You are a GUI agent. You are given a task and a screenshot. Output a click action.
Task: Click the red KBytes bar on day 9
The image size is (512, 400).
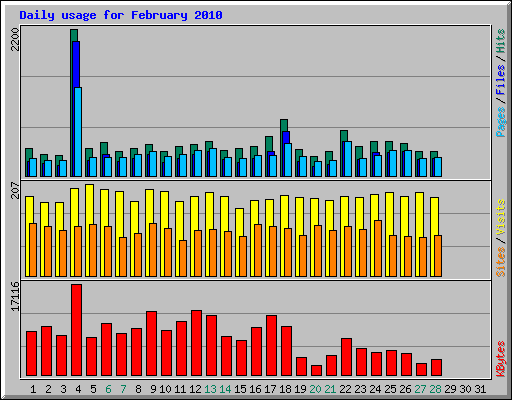(151, 344)
